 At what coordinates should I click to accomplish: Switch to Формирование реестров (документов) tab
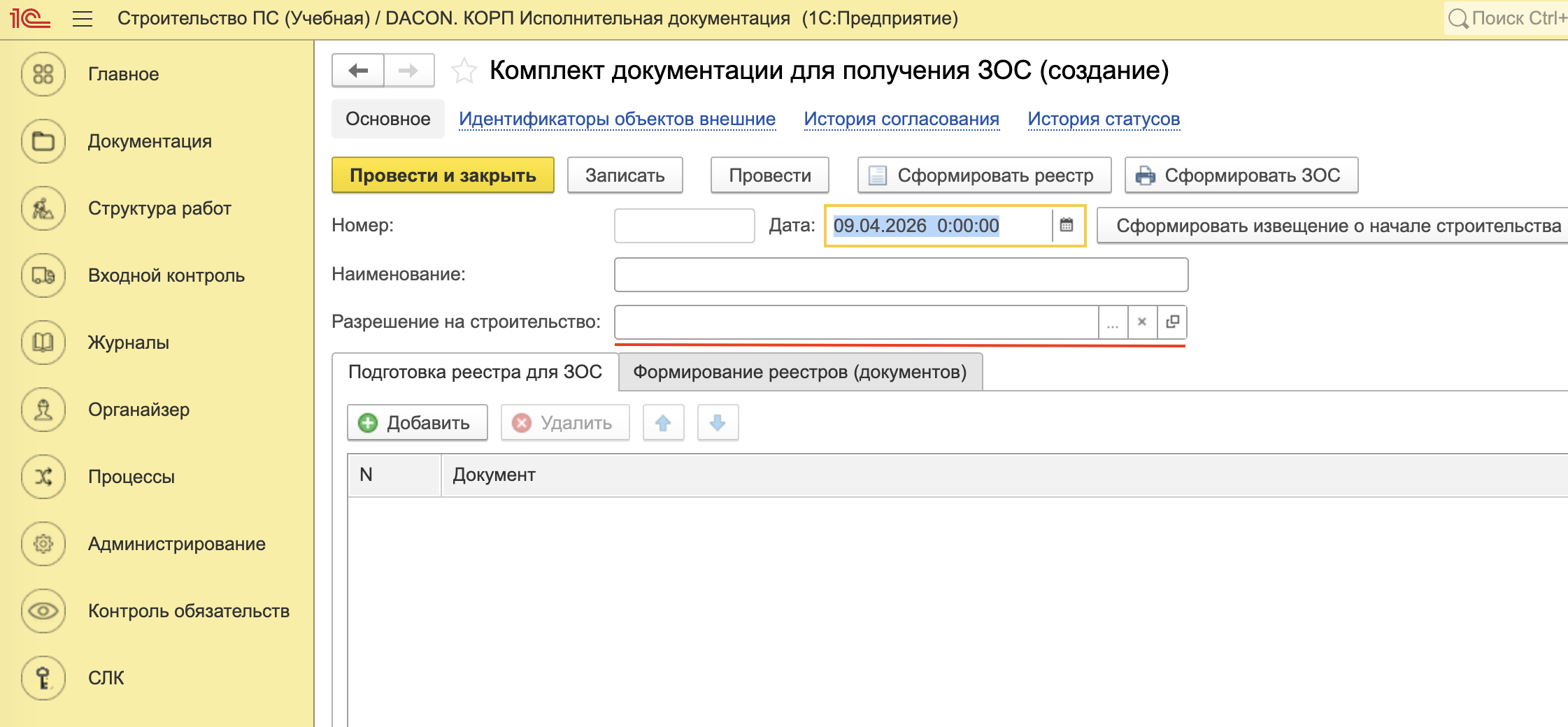[799, 372]
